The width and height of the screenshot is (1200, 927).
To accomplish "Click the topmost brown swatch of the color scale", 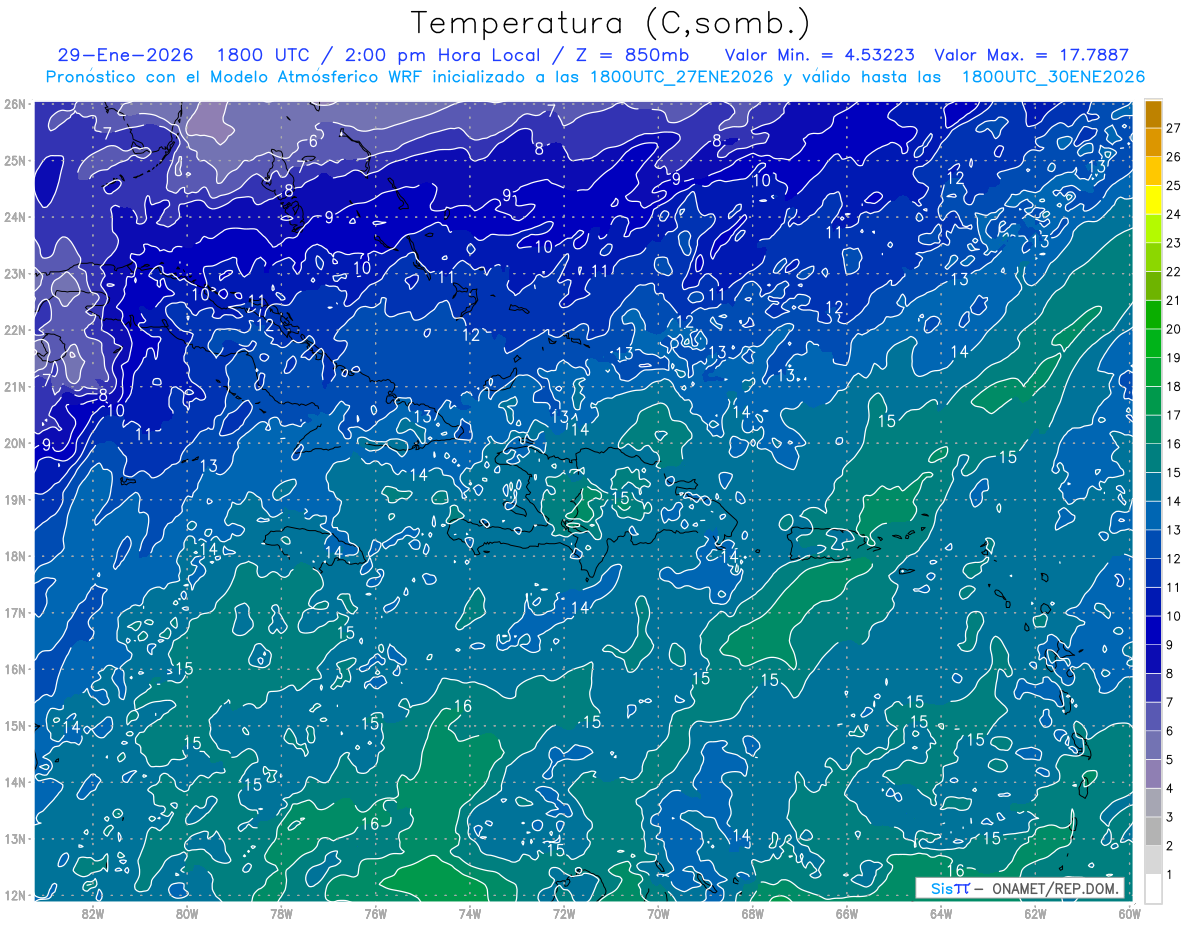I will click(1153, 114).
